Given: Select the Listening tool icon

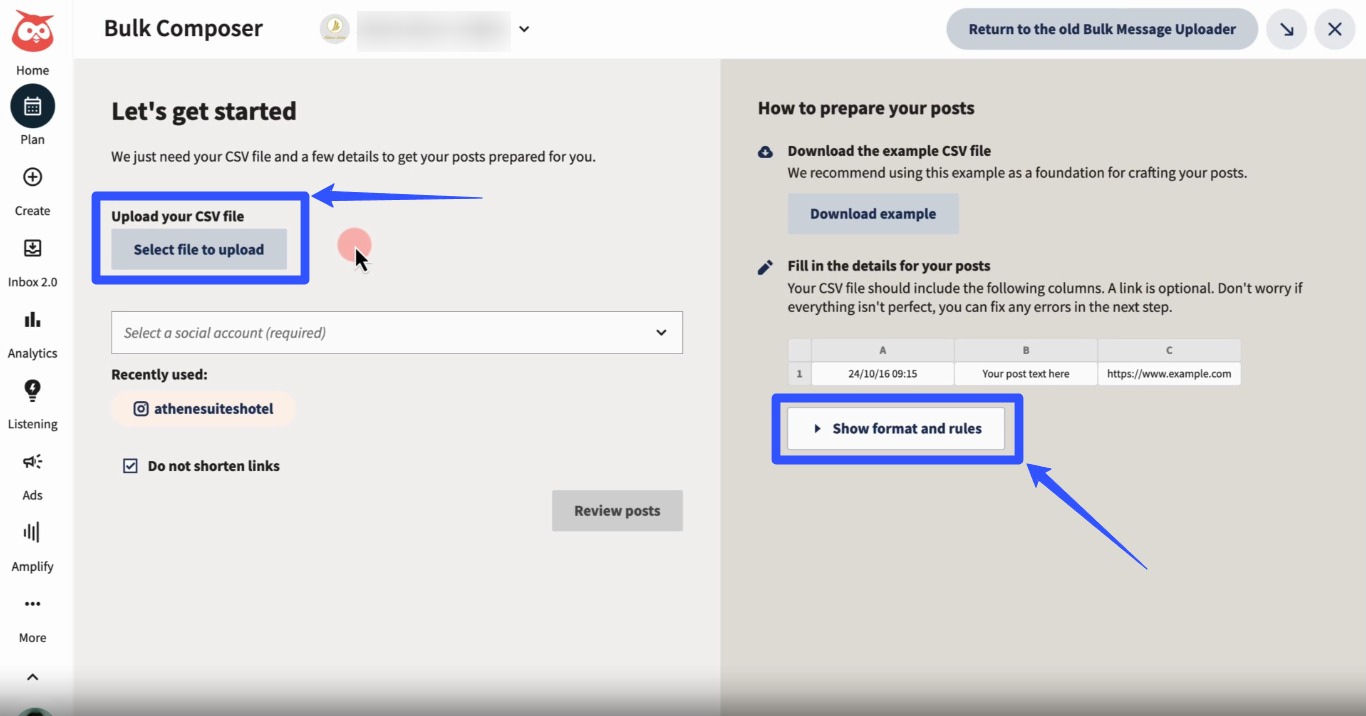Looking at the screenshot, I should point(32,391).
